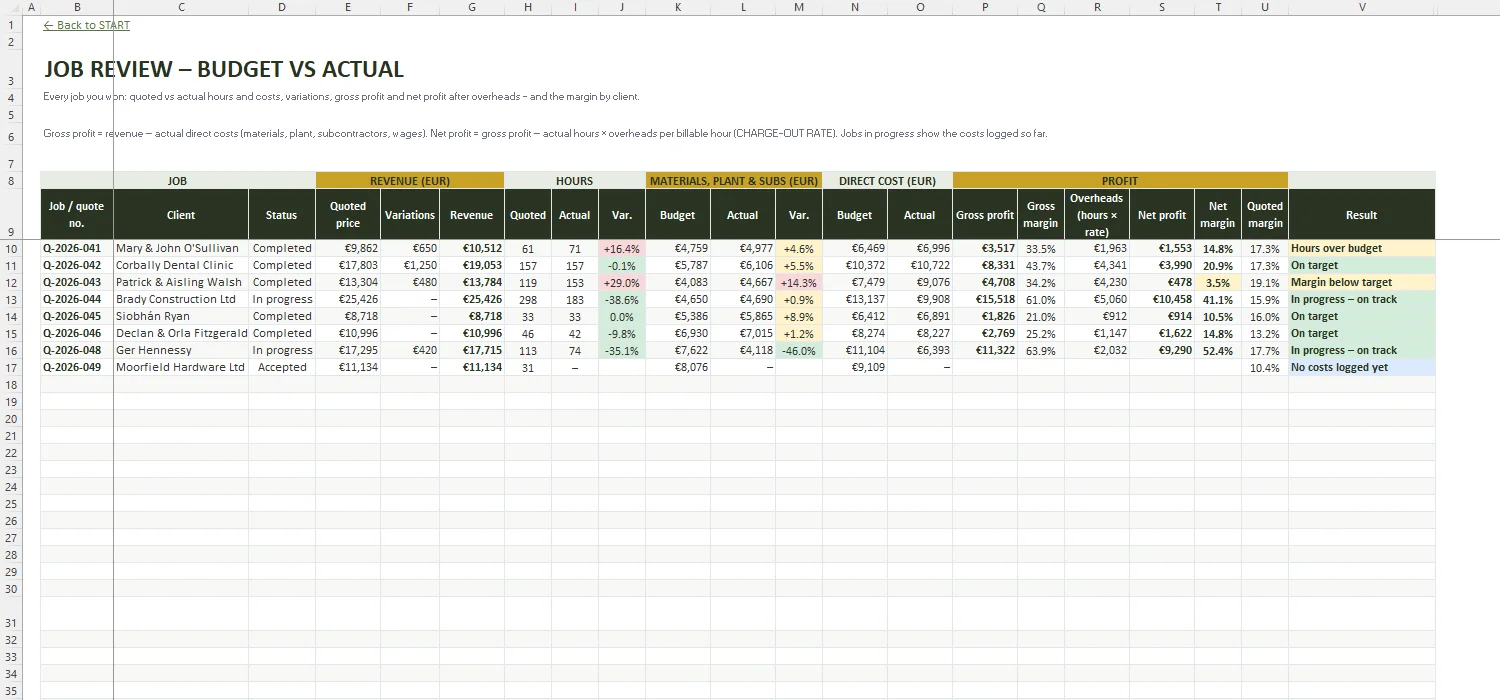Select row 17 header
This screenshot has height=700, width=1500.
pos(11,367)
